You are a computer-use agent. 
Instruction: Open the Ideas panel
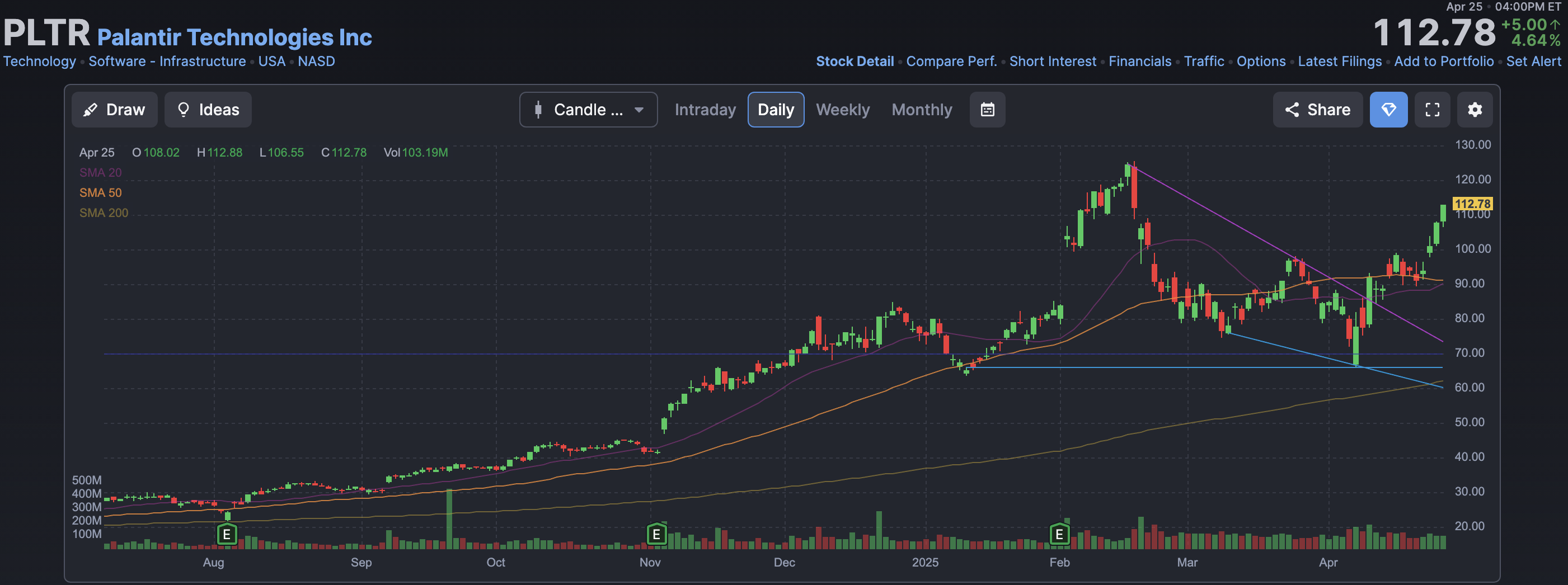(x=208, y=110)
